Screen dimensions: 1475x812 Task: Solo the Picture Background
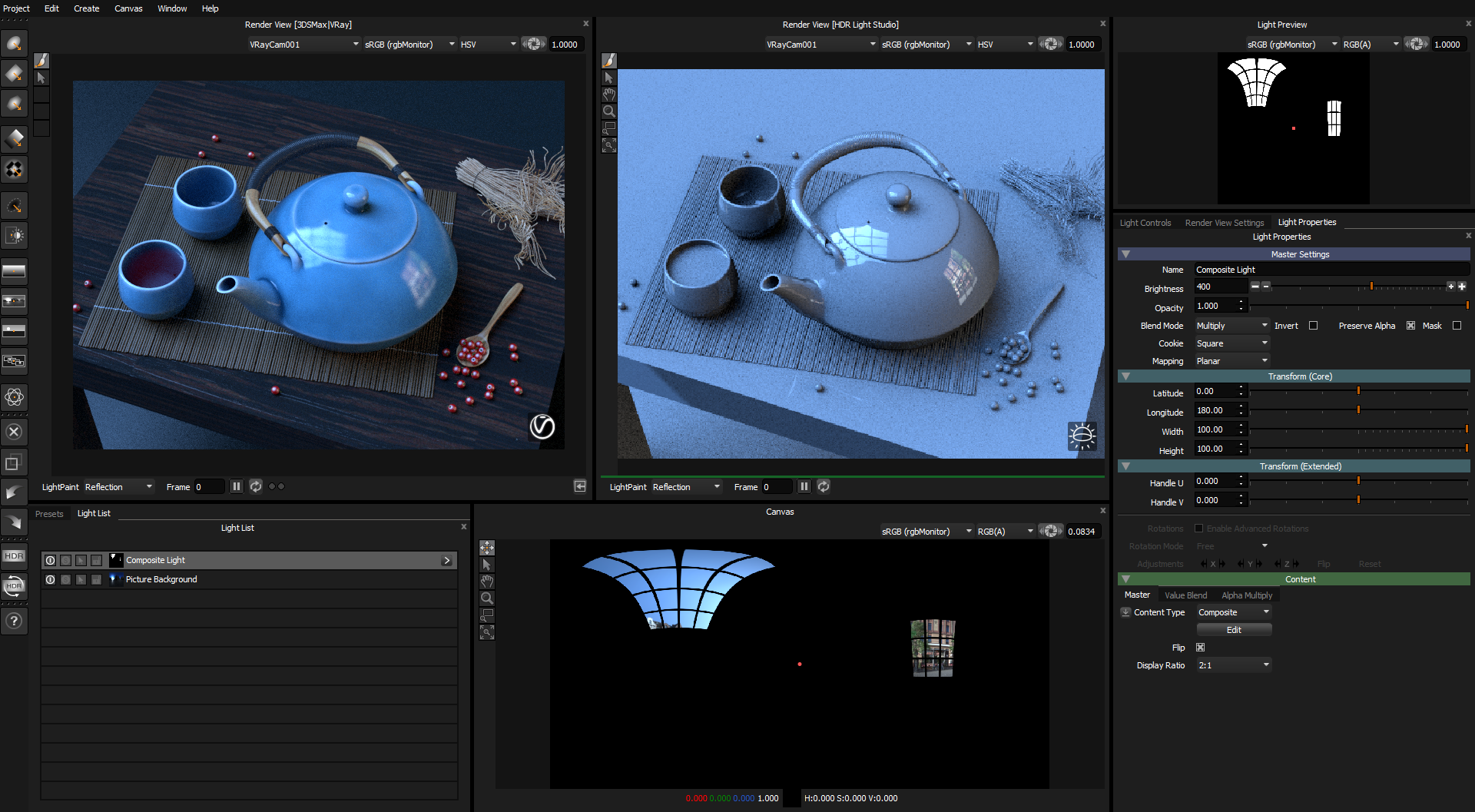point(65,579)
